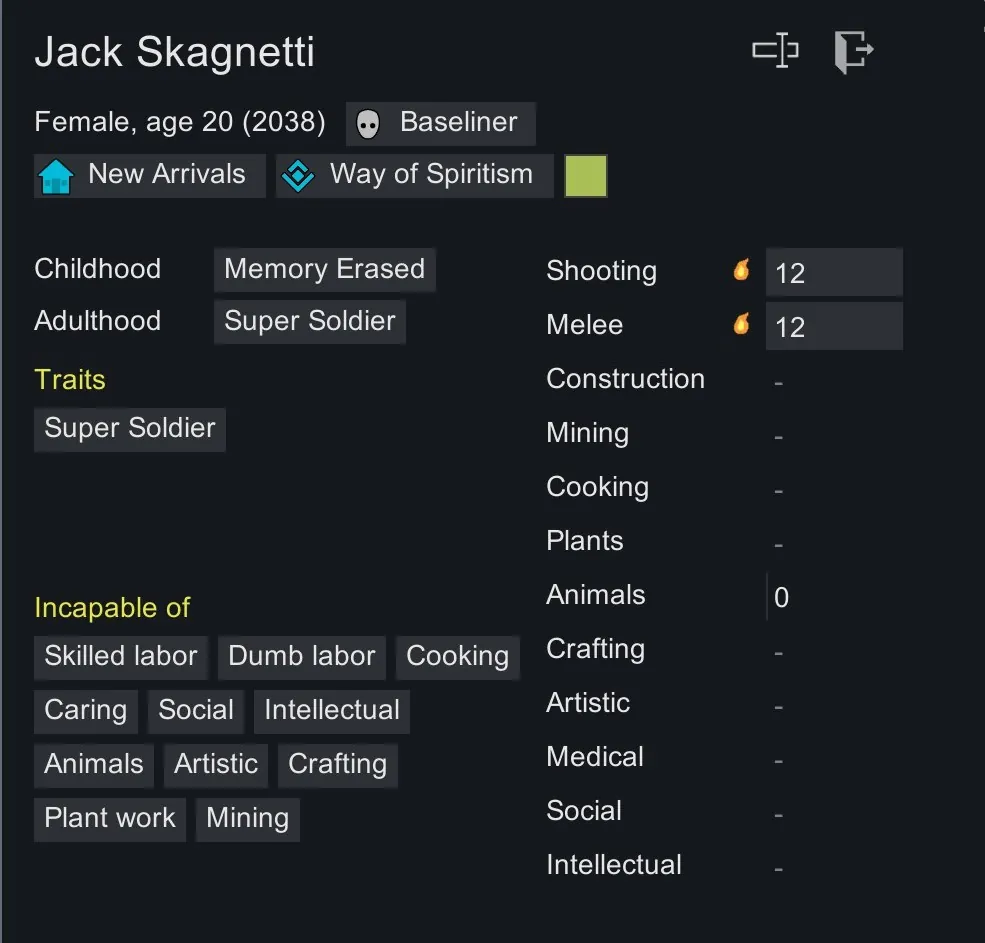Select the Super Soldier trait tag
Viewport: 985px width, 943px height.
(x=130, y=429)
